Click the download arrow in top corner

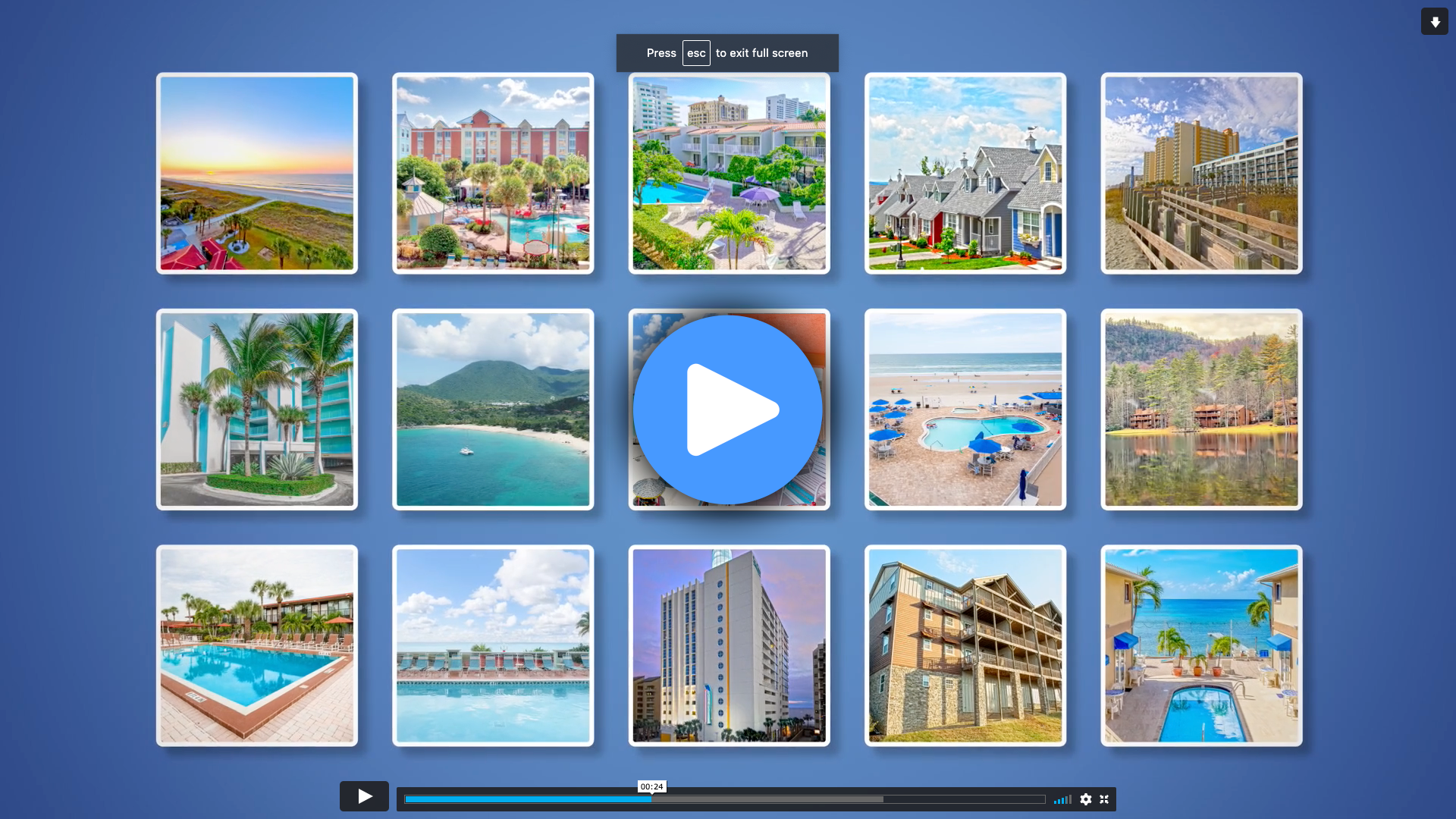pyautogui.click(x=1434, y=22)
